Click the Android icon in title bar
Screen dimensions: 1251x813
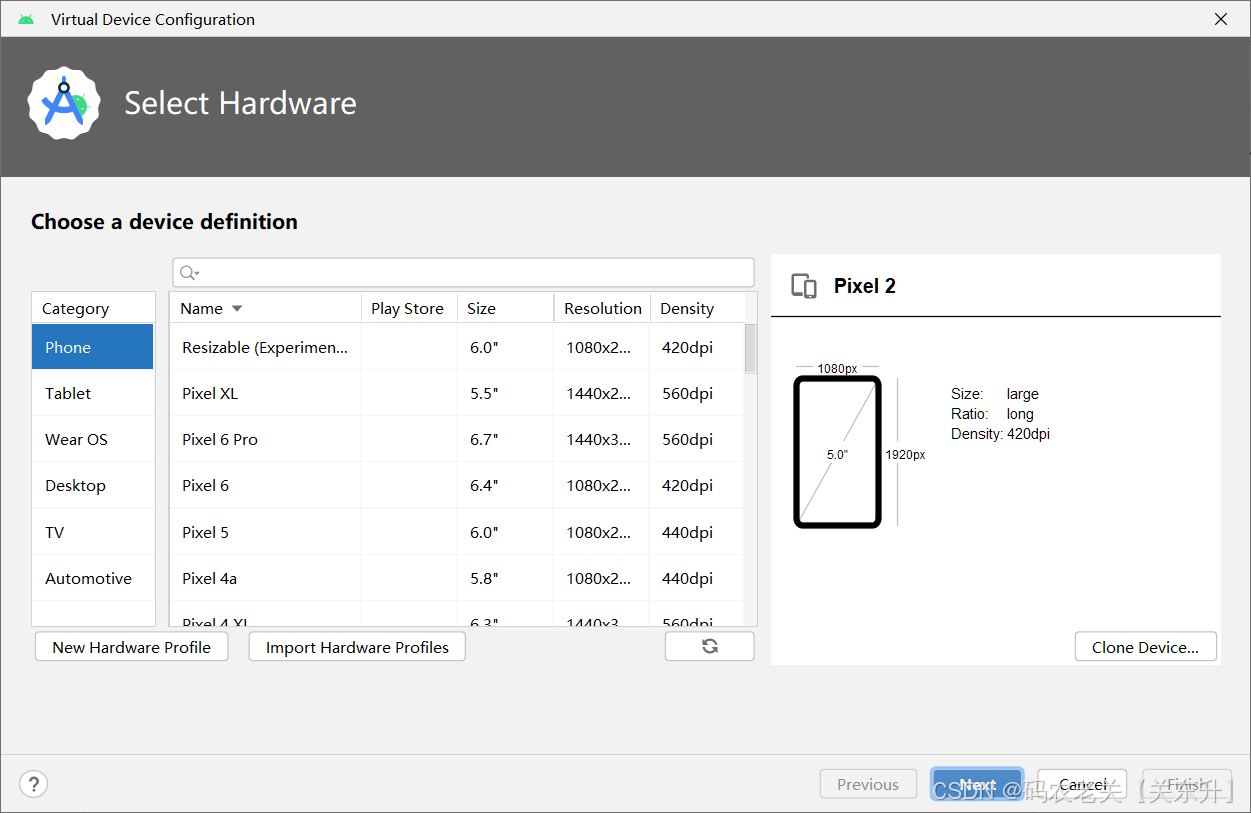click(26, 19)
